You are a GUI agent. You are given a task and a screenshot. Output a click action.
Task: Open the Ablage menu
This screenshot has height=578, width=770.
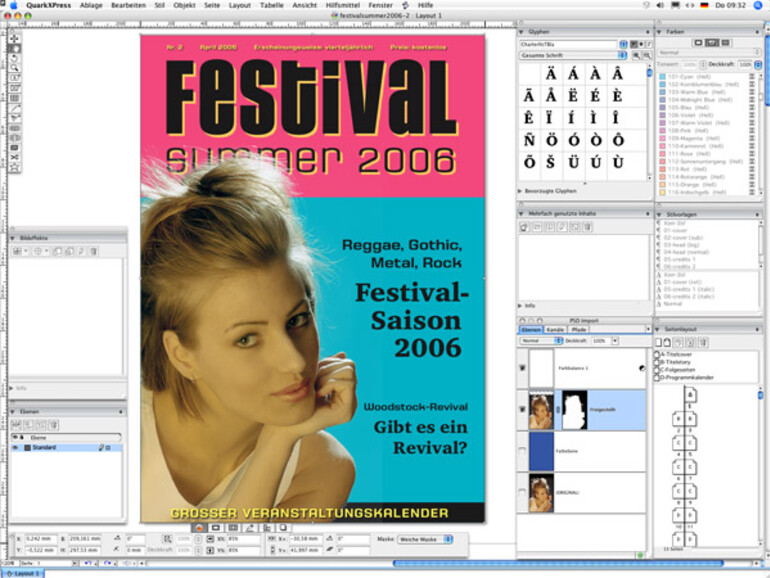click(91, 5)
